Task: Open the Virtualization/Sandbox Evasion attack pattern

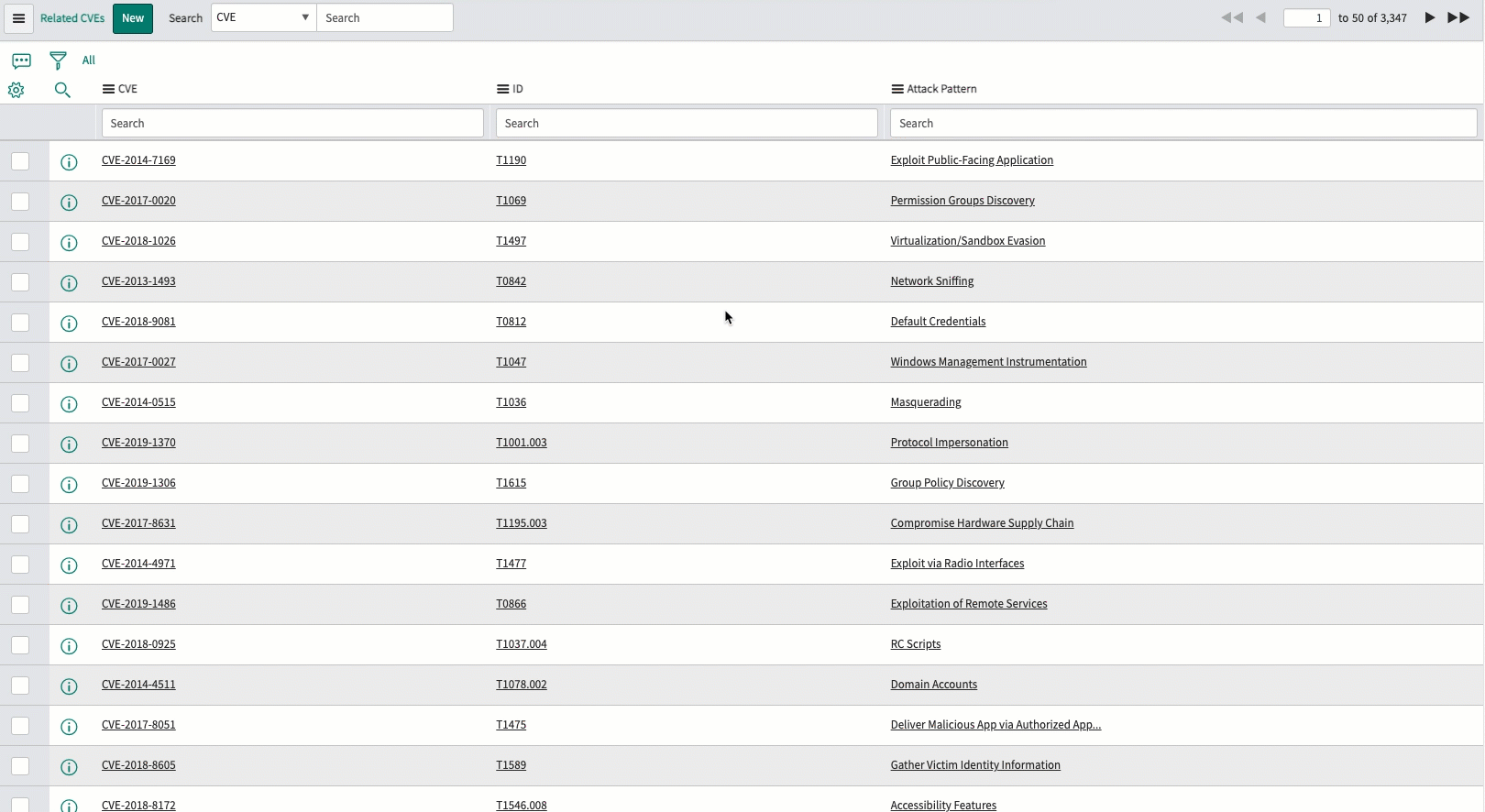Action: tap(968, 241)
